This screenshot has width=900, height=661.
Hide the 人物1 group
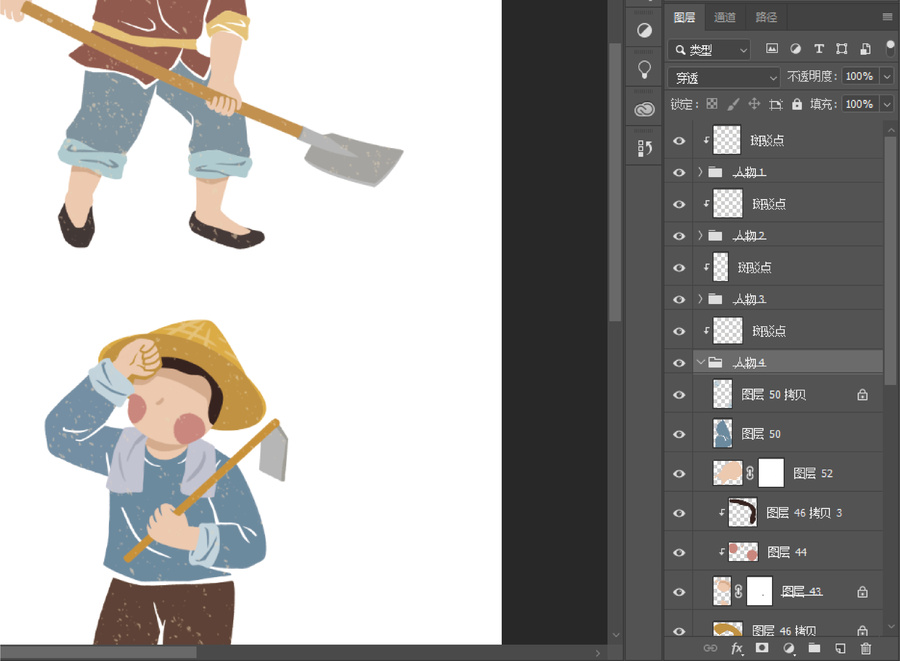679,172
